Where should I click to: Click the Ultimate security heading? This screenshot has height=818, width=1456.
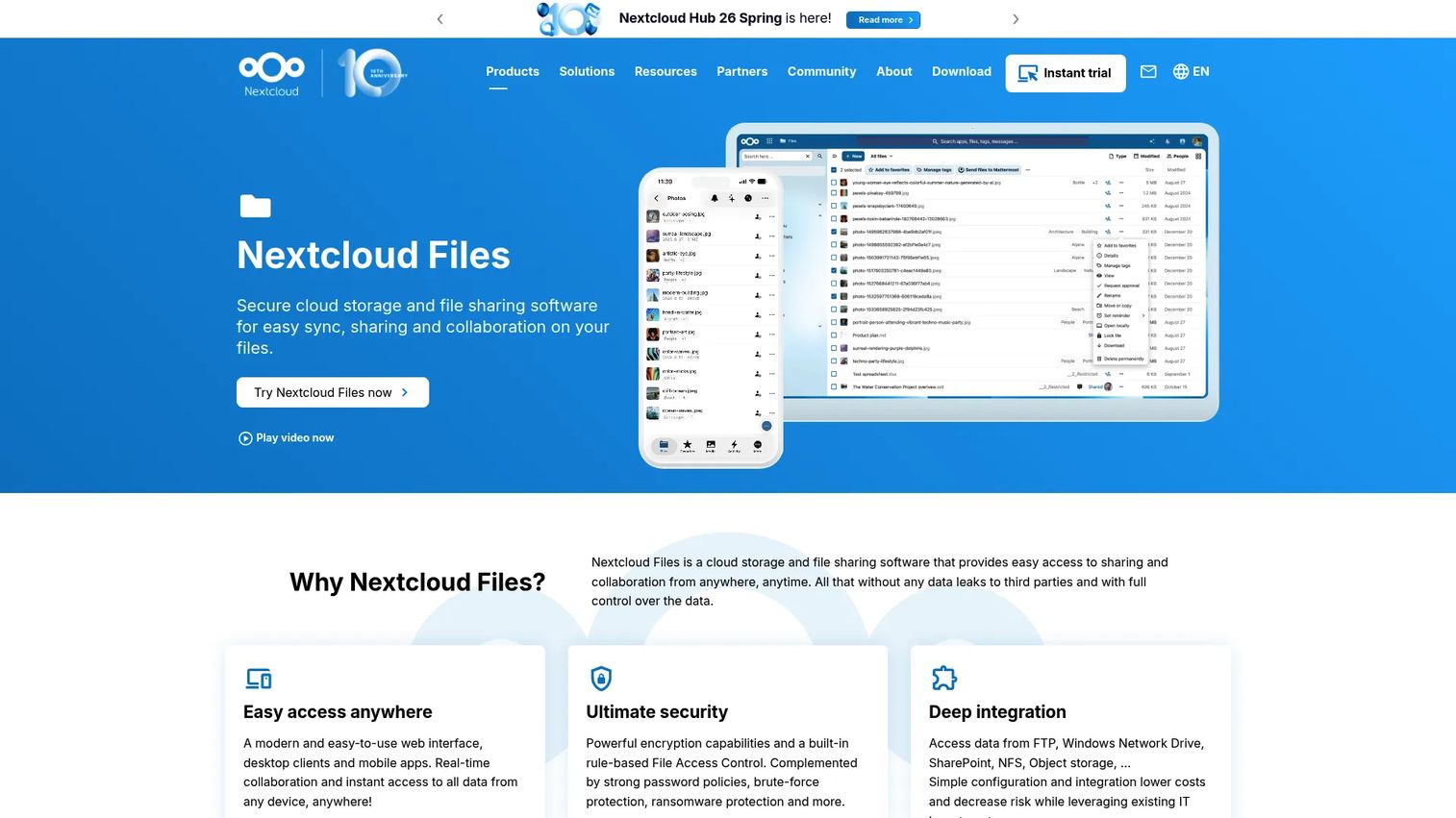(x=657, y=712)
